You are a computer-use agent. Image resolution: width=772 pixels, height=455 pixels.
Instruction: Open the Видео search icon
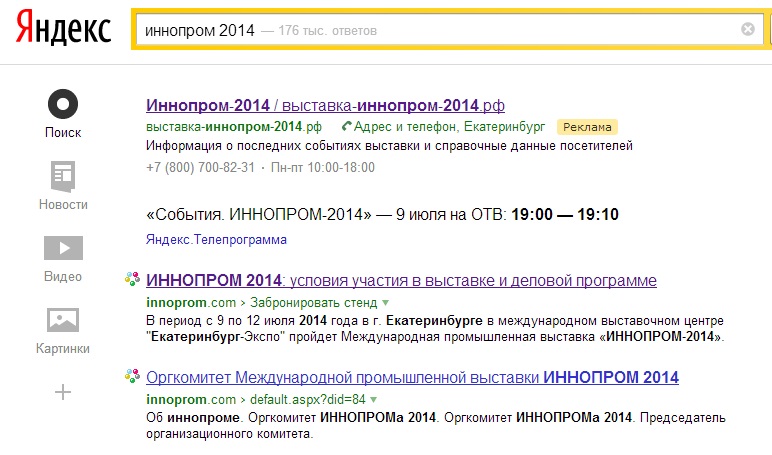(63, 248)
